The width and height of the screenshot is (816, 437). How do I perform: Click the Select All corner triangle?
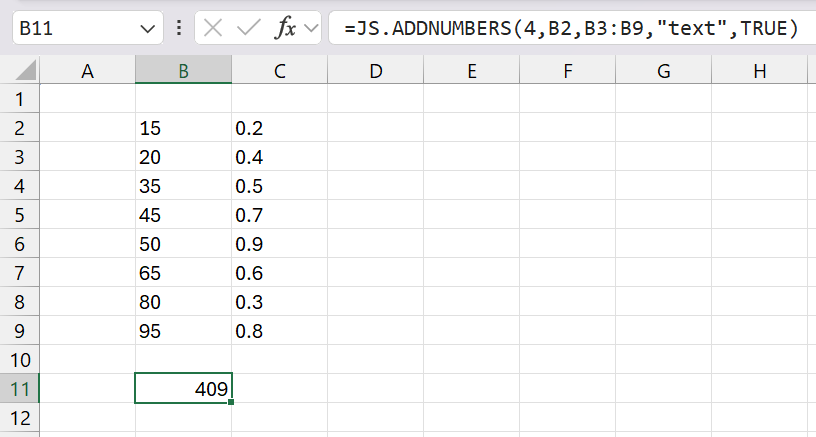[x=26, y=72]
